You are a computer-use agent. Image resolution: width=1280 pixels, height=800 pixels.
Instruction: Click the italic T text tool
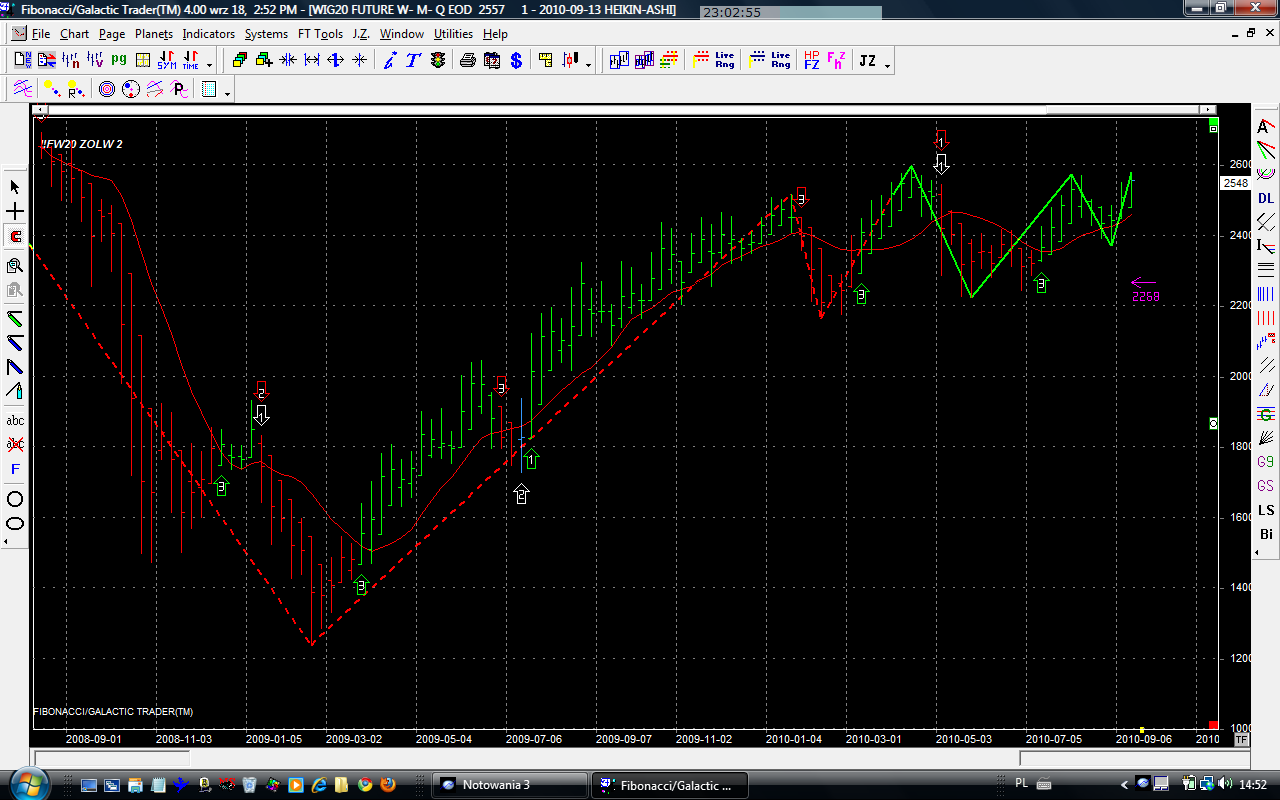(413, 61)
